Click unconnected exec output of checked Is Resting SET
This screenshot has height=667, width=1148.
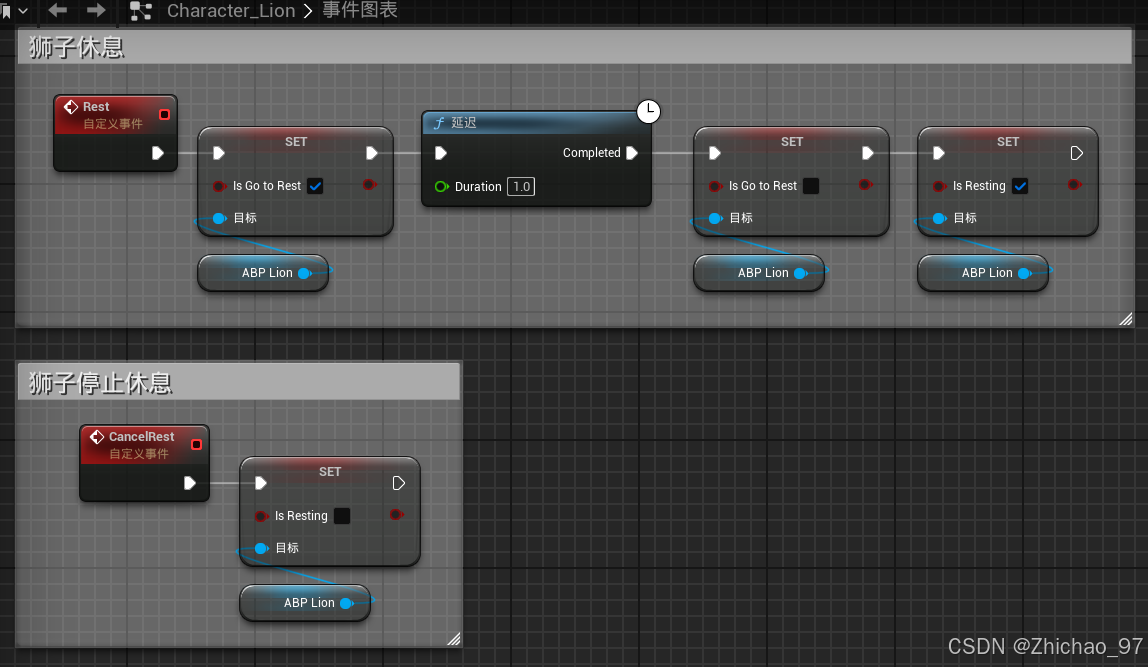point(1076,153)
